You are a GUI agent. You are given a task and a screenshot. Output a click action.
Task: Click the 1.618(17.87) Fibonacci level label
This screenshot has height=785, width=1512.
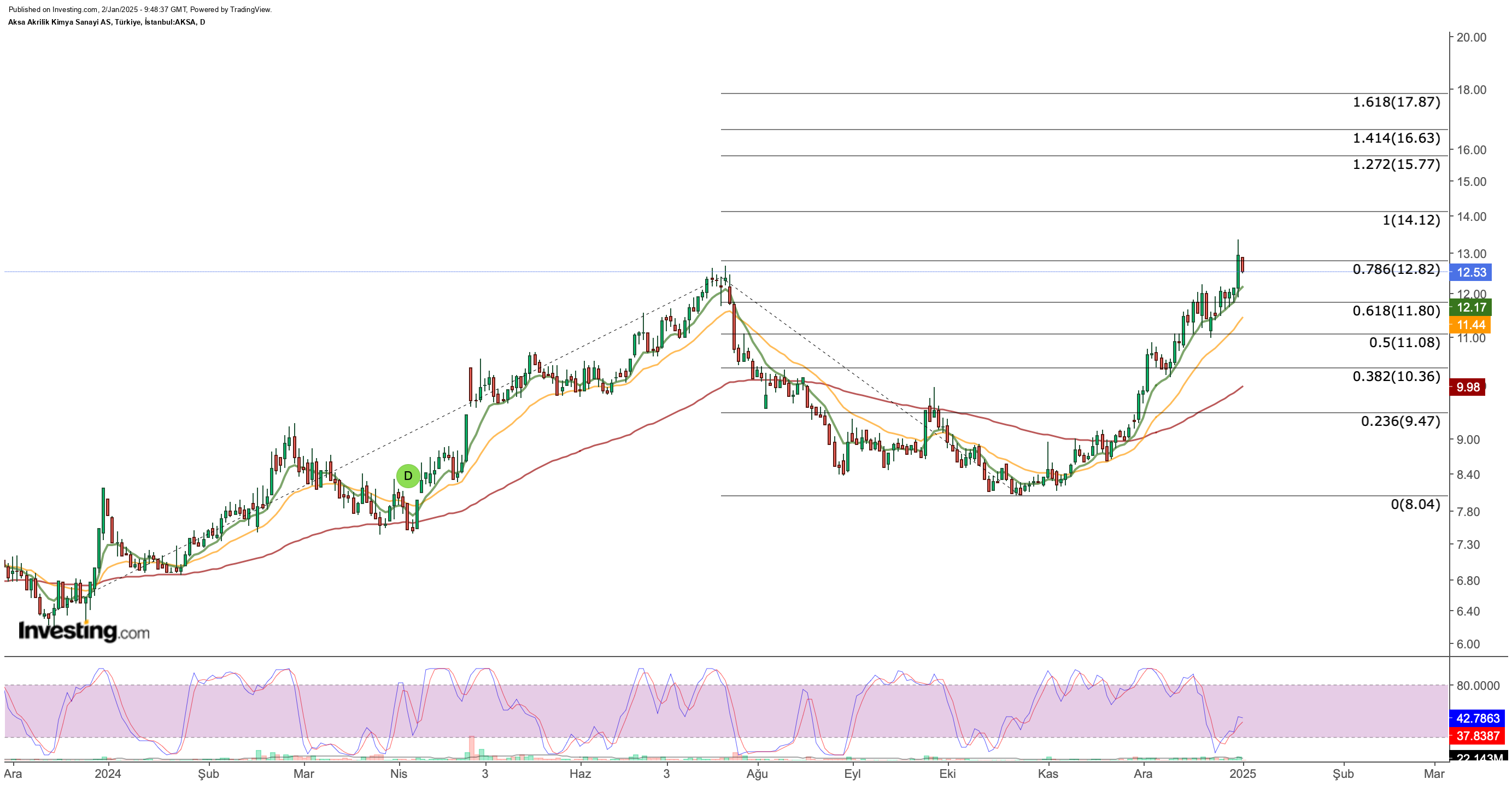point(1396,102)
